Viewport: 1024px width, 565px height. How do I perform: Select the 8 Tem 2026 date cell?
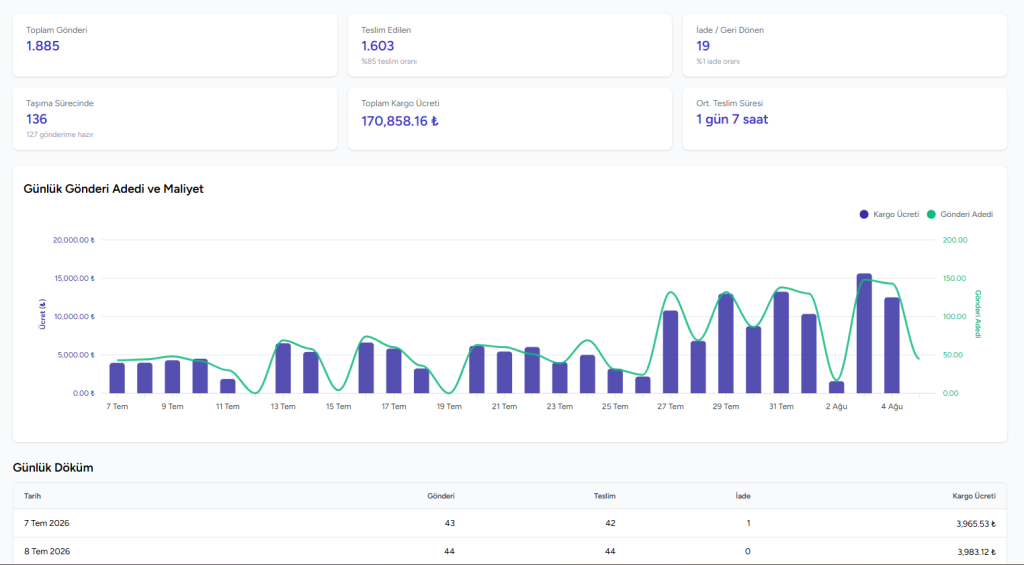47,551
